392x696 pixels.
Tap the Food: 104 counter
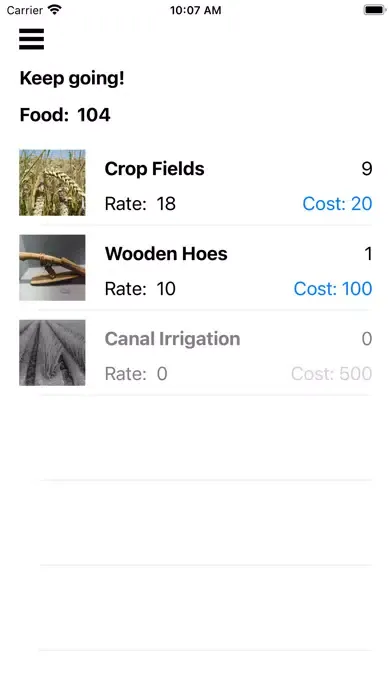[65, 115]
